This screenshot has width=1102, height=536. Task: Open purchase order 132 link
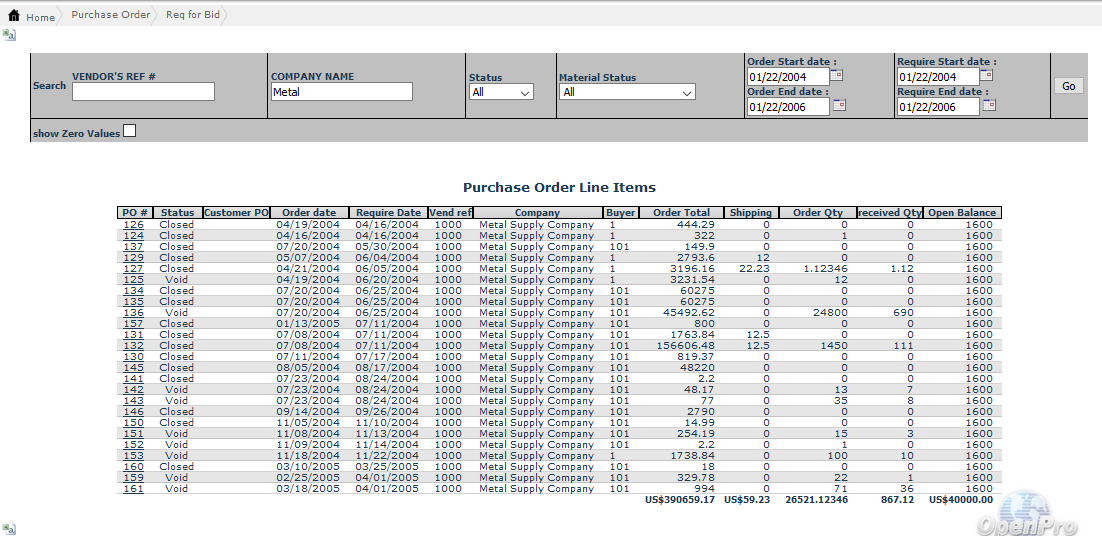coord(133,346)
